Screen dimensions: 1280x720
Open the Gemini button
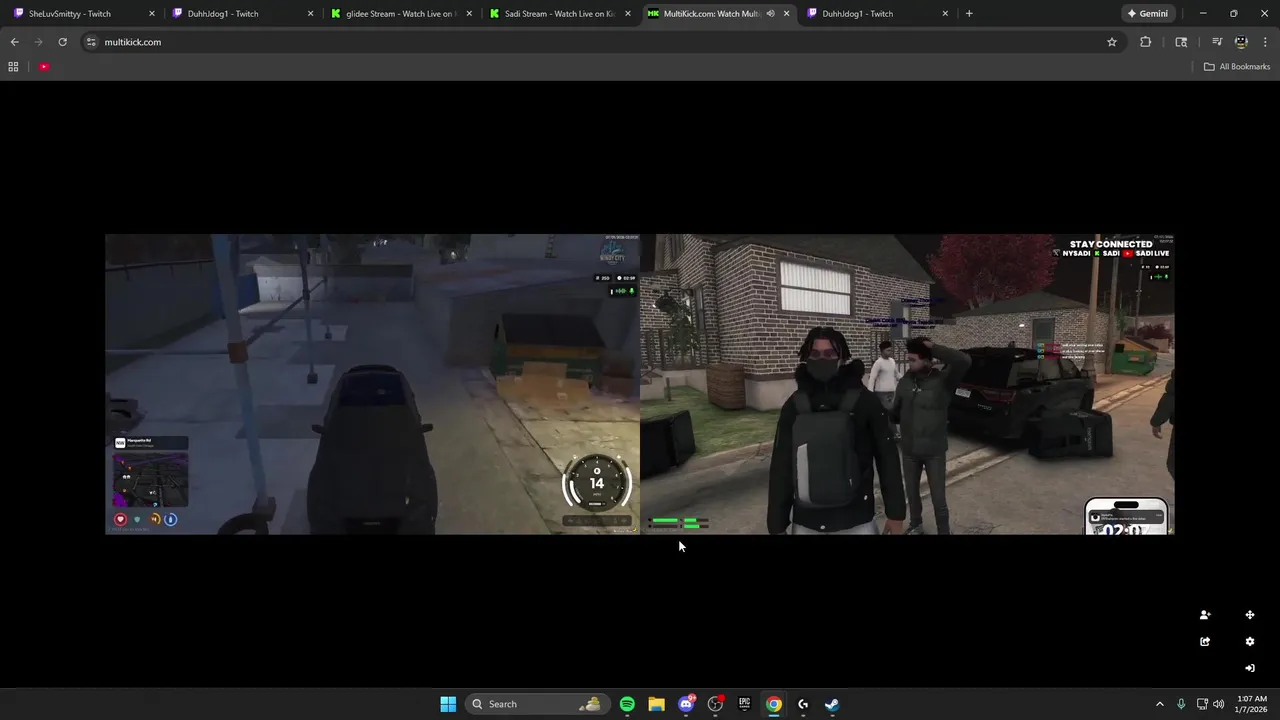[x=1148, y=14]
